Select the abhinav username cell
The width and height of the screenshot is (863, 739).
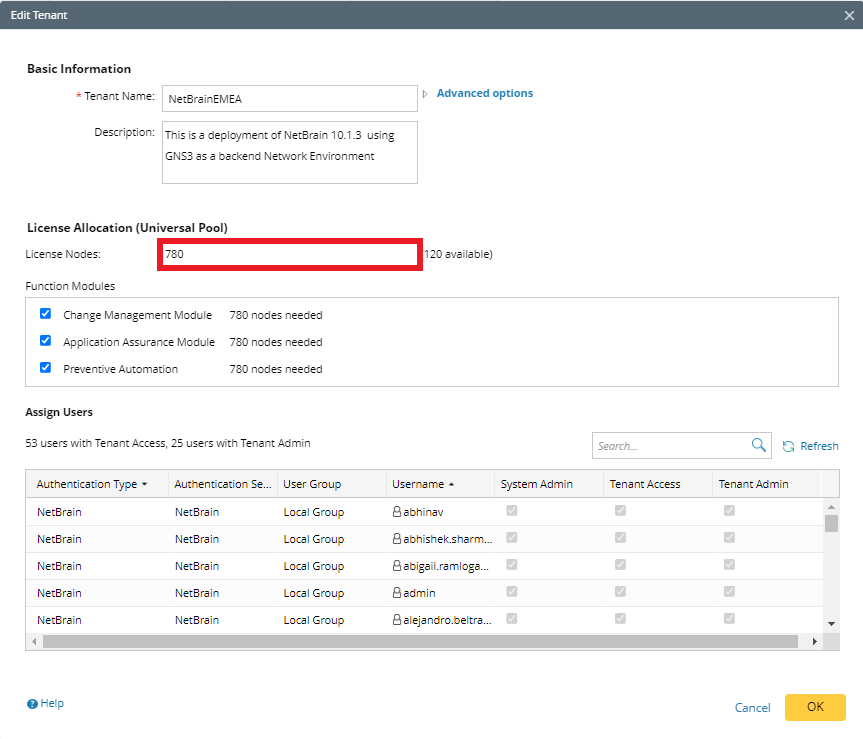[x=440, y=512]
